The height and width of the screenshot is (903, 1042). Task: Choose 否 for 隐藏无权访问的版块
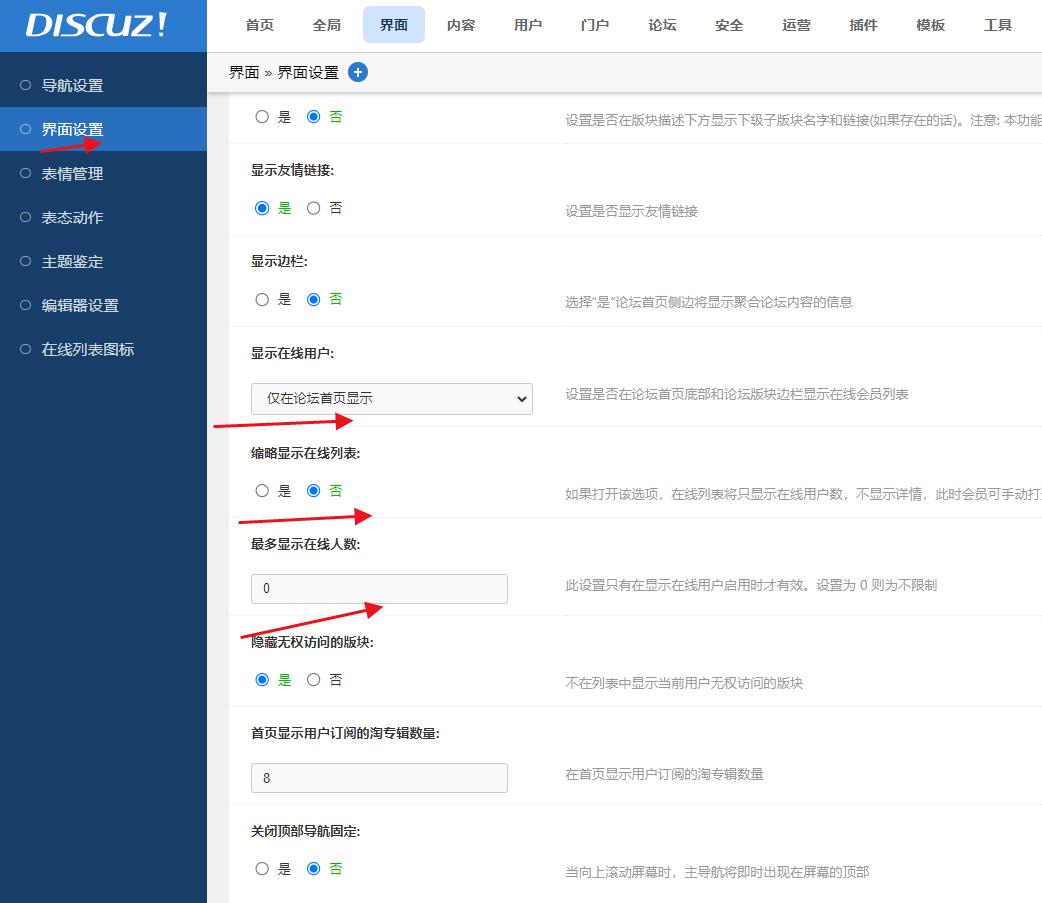[x=314, y=680]
